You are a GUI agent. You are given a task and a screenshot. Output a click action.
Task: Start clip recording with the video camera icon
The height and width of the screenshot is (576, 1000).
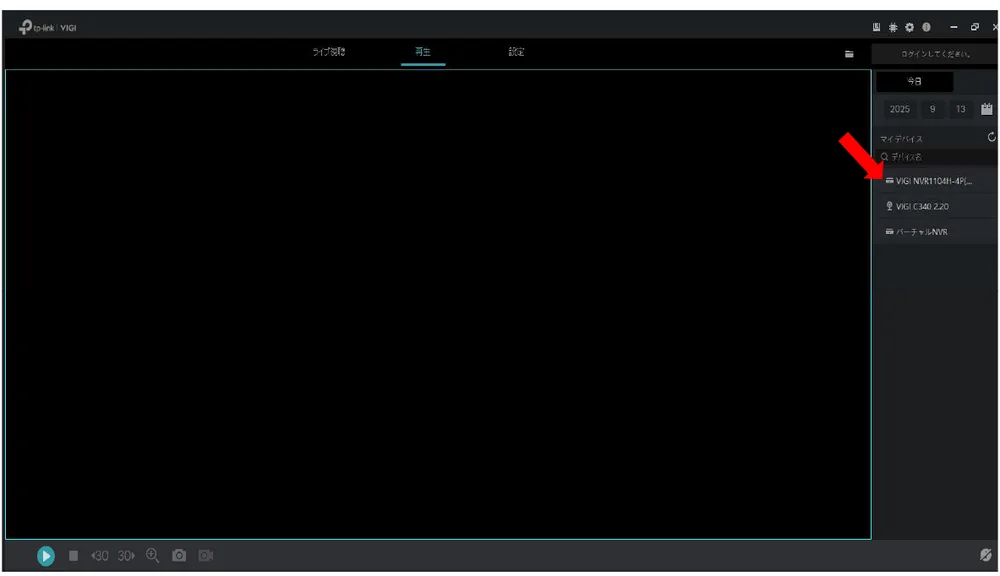(206, 556)
